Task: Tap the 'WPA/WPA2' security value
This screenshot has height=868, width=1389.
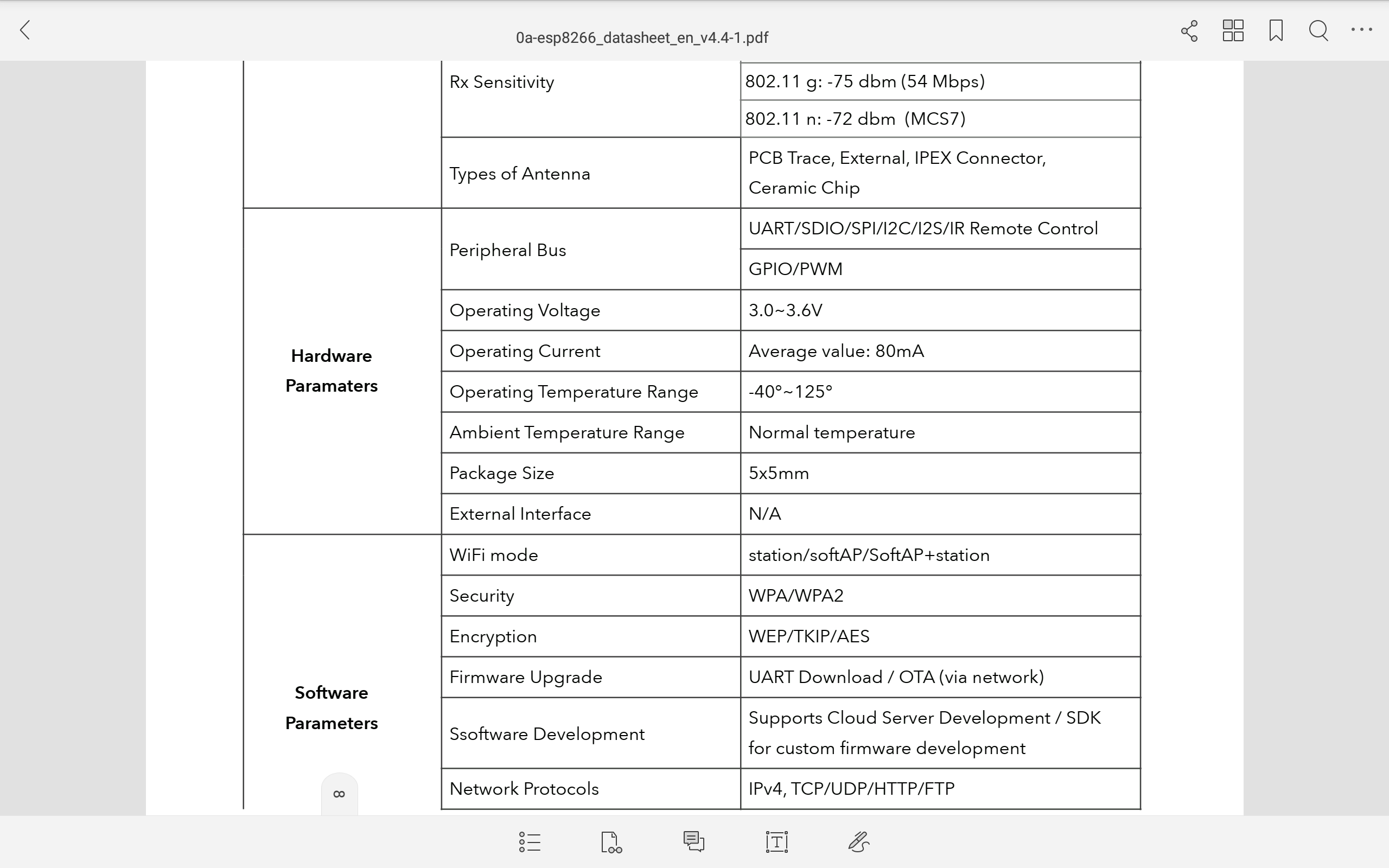Action: pyautogui.click(x=795, y=596)
